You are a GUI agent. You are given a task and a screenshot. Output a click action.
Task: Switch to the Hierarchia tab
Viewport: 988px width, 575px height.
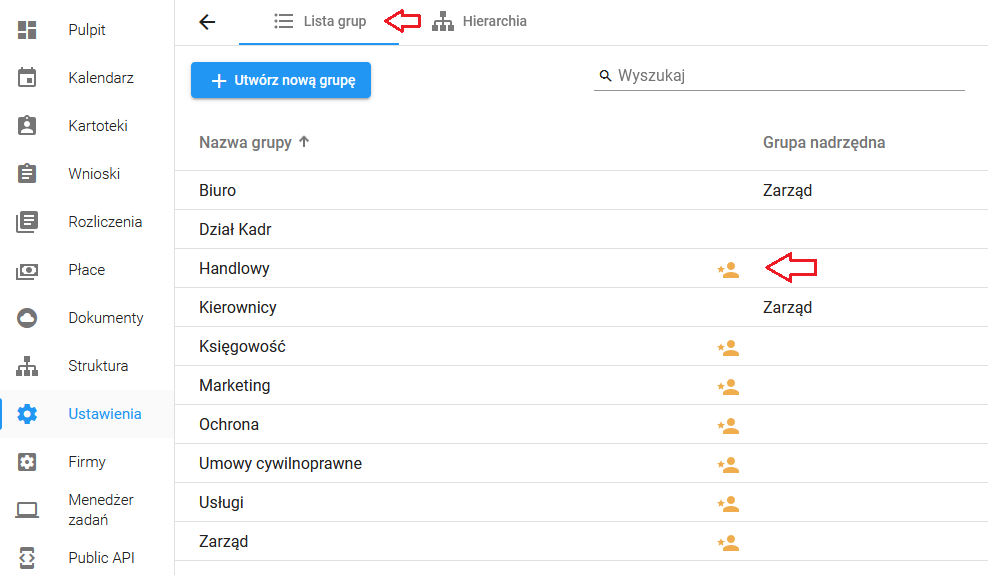tap(480, 21)
